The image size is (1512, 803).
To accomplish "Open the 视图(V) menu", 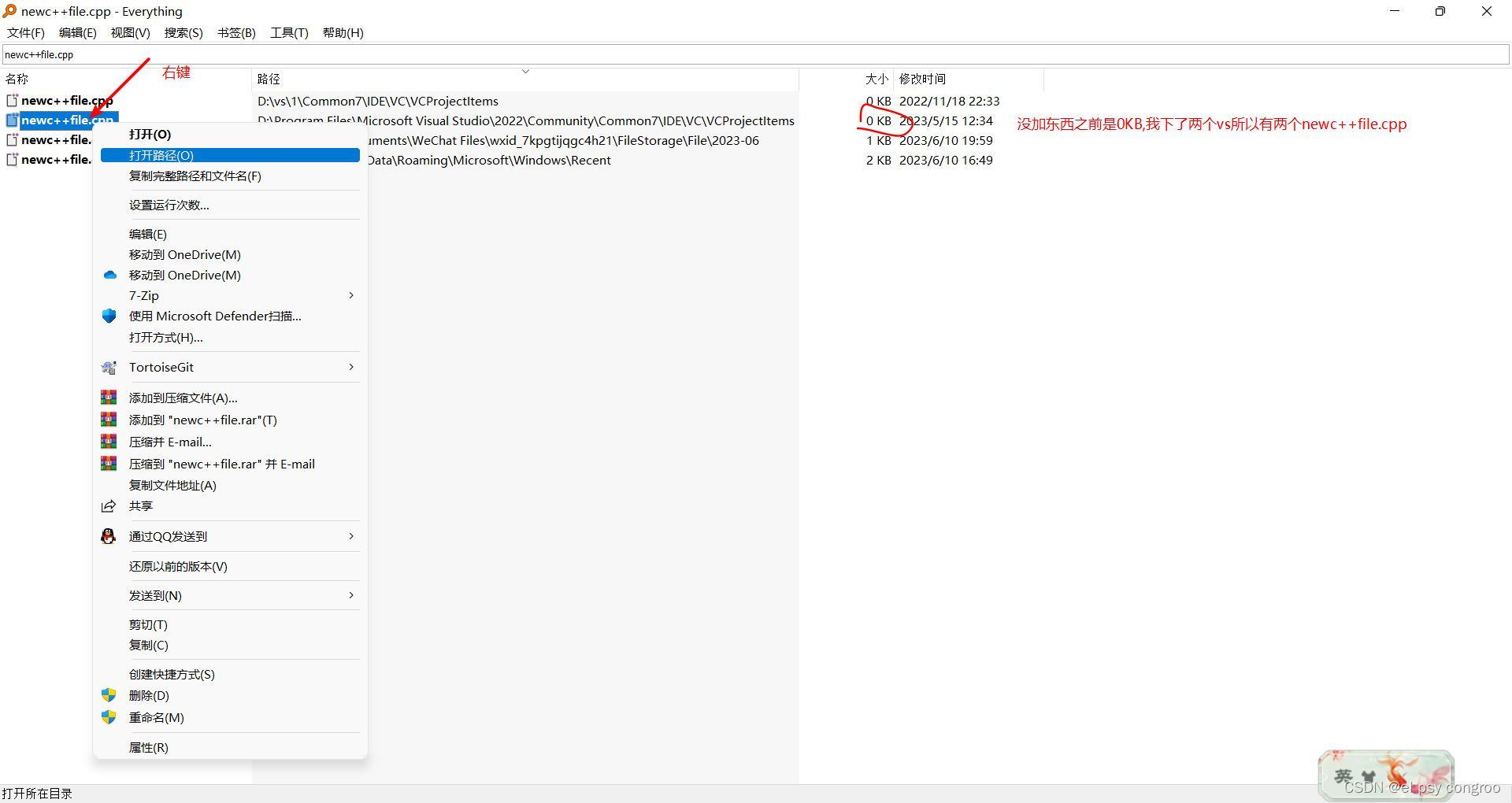I will (x=131, y=32).
